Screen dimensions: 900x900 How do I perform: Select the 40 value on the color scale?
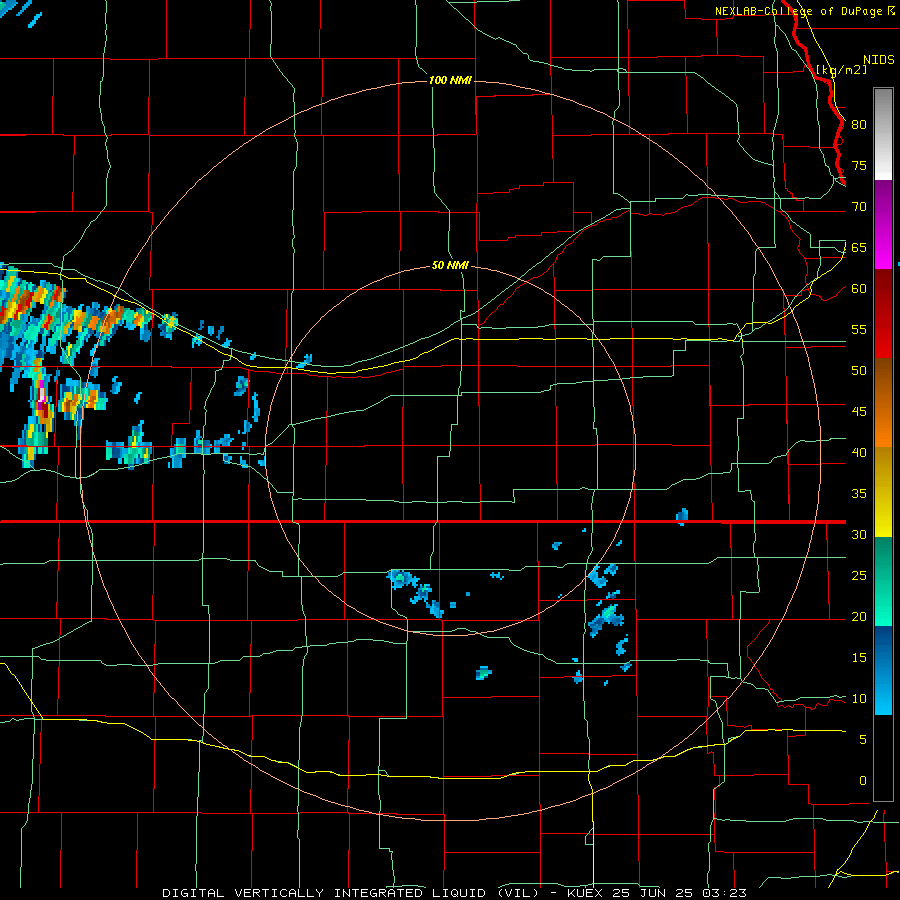point(859,453)
